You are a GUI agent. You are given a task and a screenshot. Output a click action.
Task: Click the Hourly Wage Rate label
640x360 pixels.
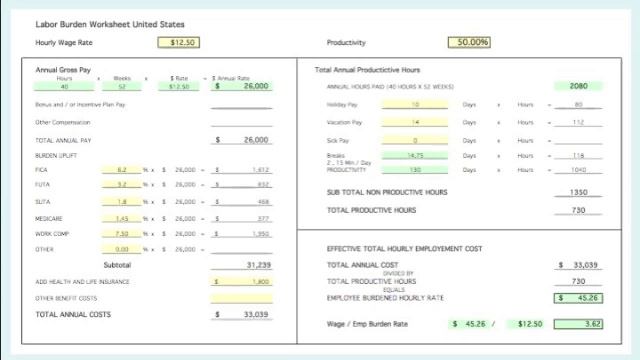pyautogui.click(x=64, y=42)
